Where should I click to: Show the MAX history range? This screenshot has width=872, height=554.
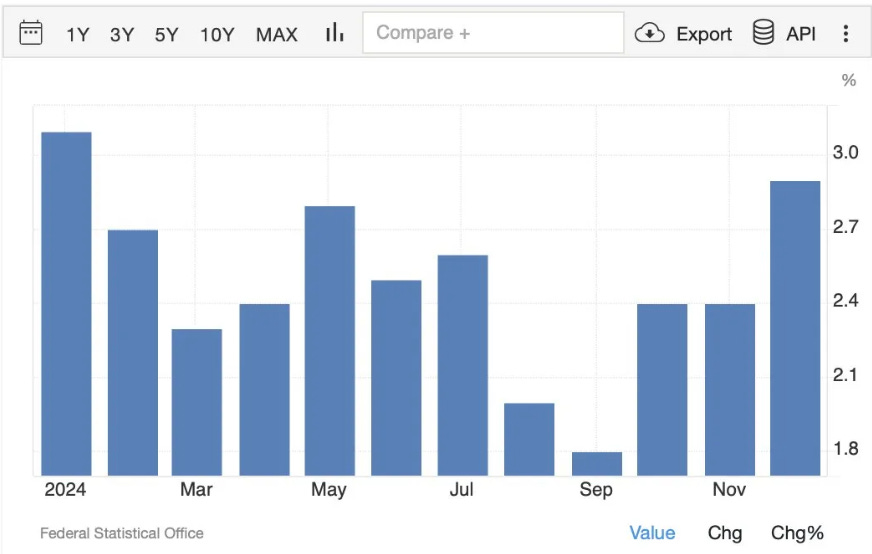(276, 34)
